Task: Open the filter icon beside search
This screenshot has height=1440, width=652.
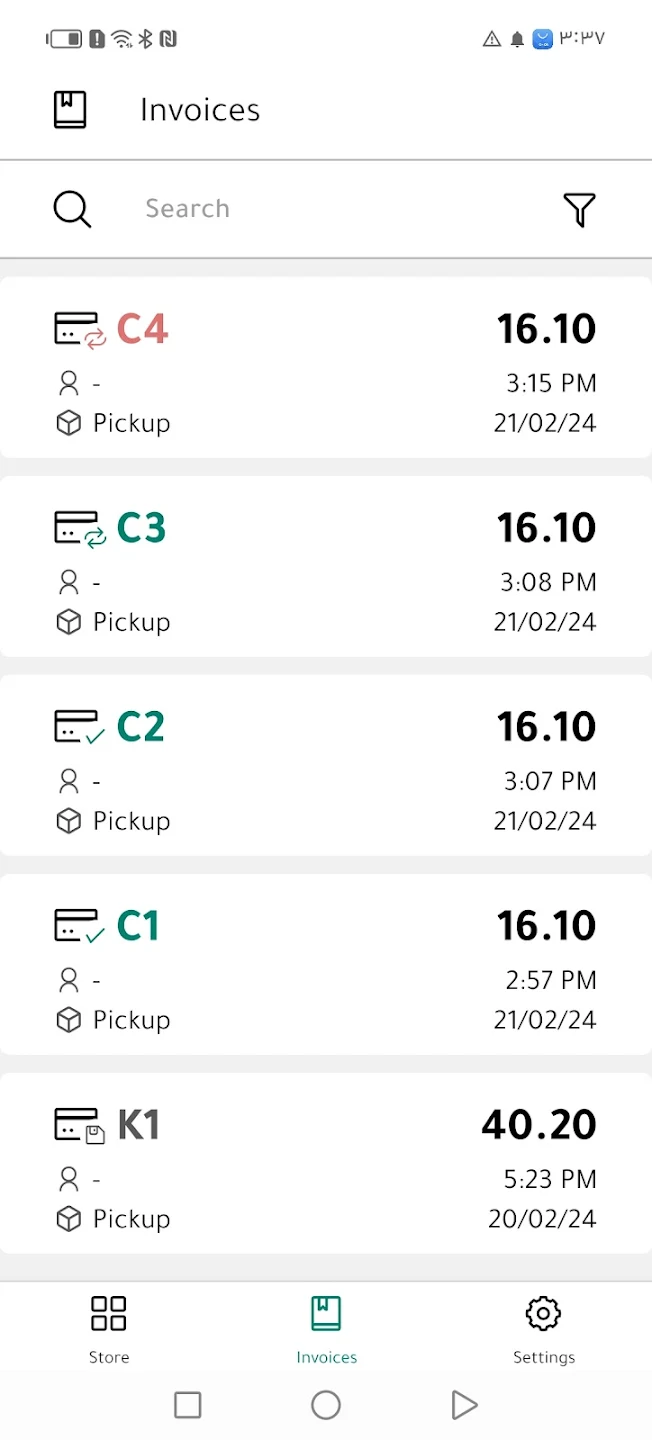Action: 580,209
